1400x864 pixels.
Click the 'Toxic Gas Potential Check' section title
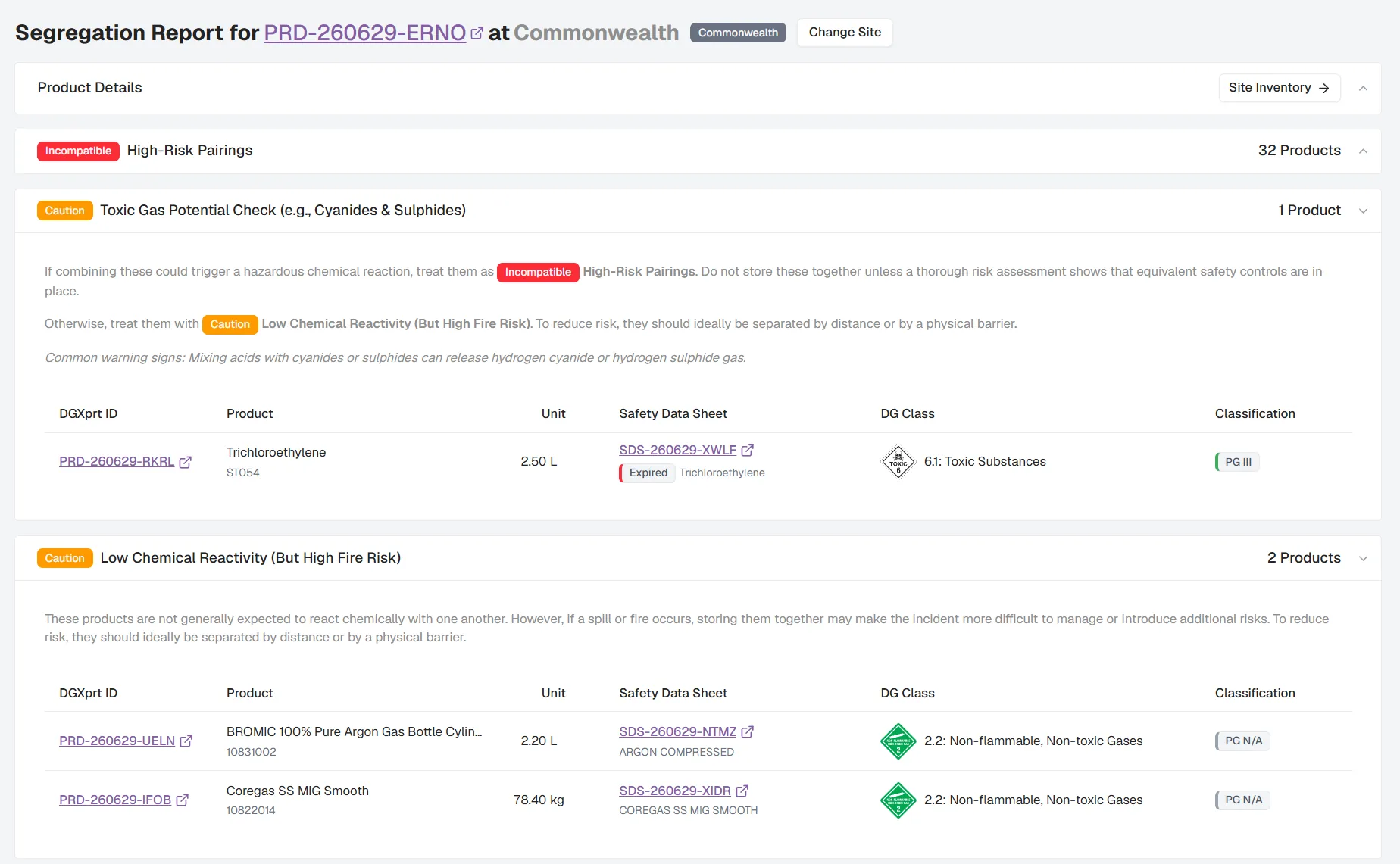click(x=283, y=210)
